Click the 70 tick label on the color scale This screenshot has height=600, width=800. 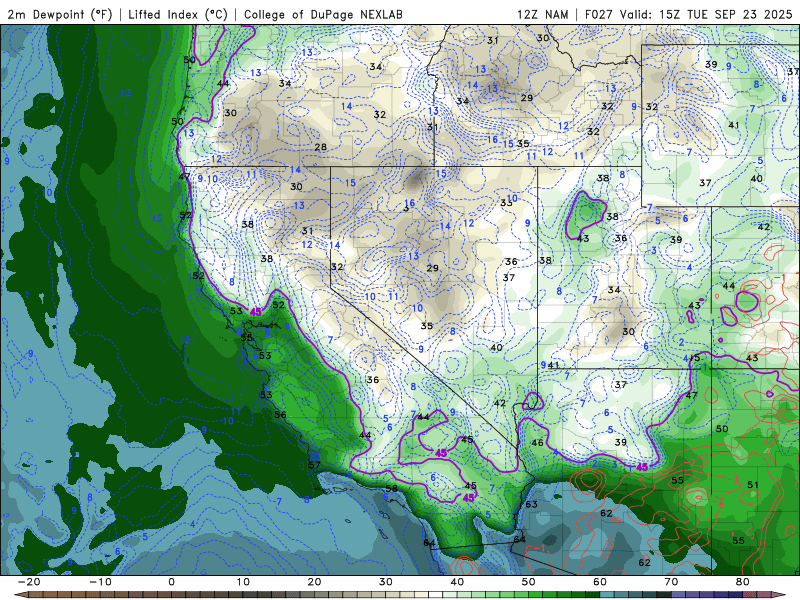671,582
